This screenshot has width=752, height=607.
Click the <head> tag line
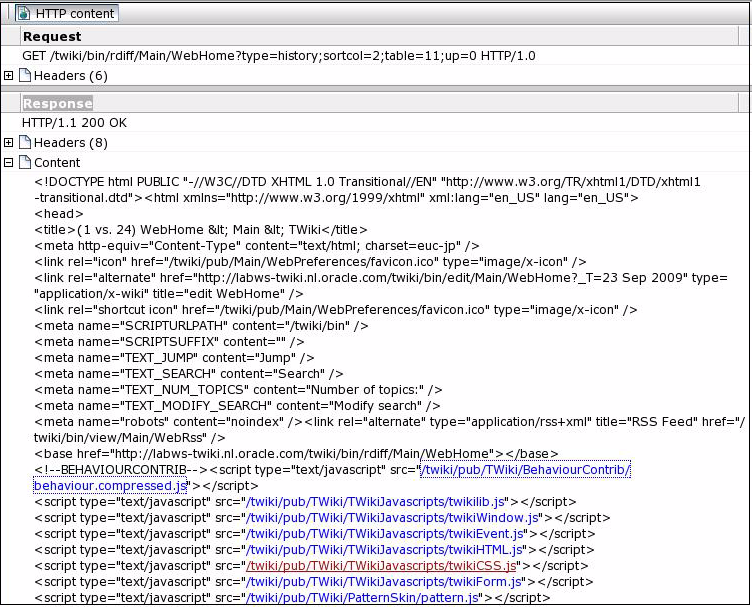59,214
